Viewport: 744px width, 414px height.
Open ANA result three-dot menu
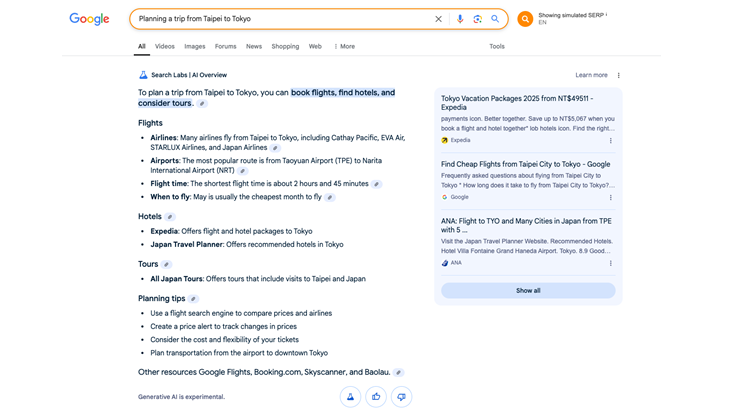(x=611, y=263)
